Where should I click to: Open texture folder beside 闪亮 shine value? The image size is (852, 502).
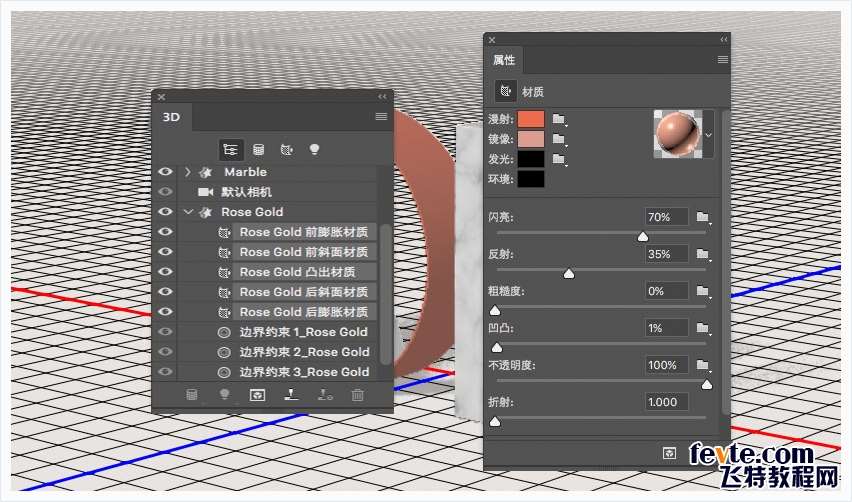(703, 217)
